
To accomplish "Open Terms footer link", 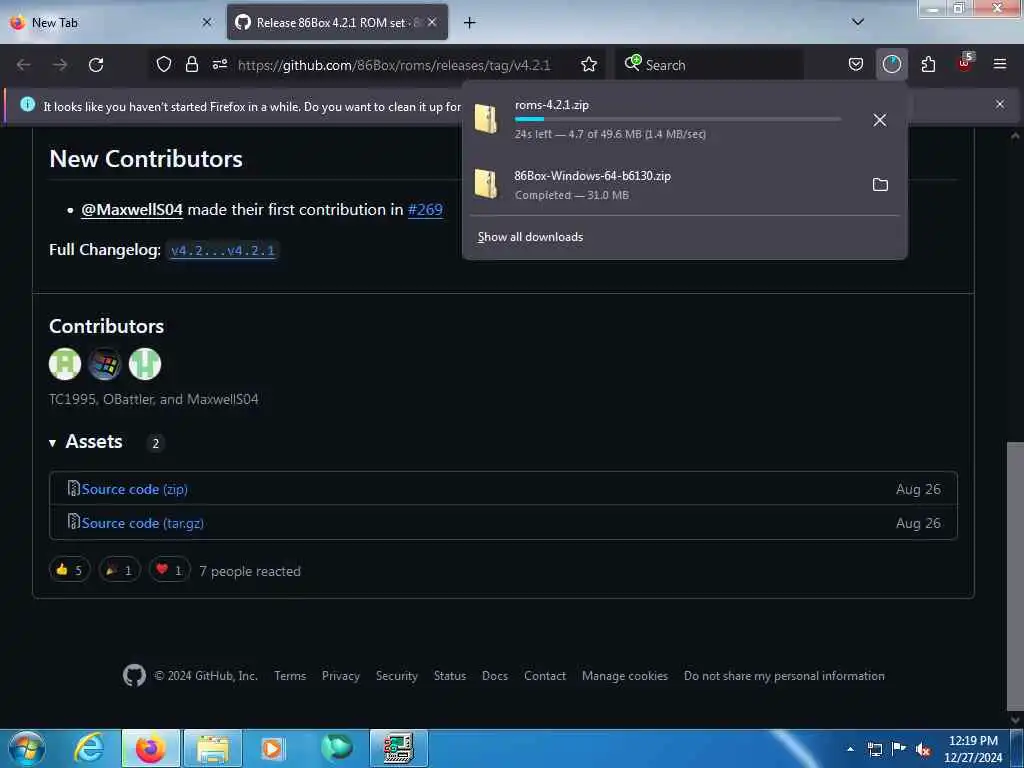I will pos(290,676).
